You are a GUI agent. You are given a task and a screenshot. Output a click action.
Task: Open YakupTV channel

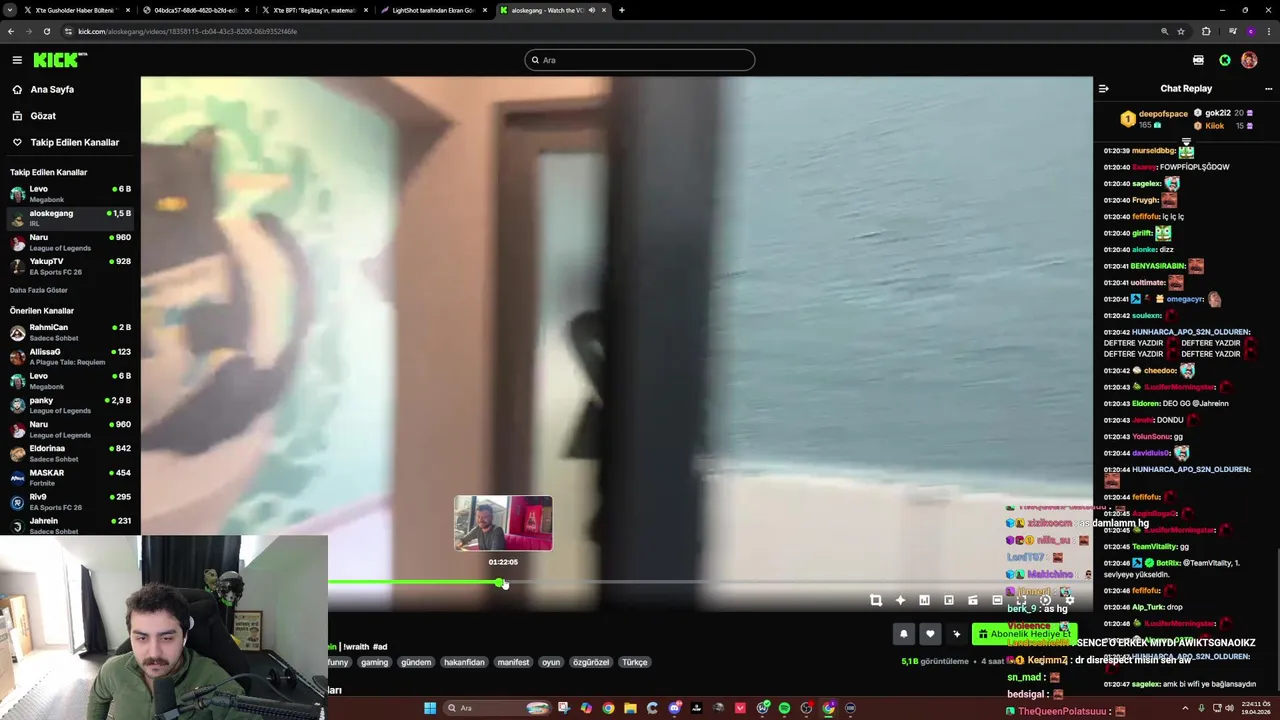coord(70,266)
